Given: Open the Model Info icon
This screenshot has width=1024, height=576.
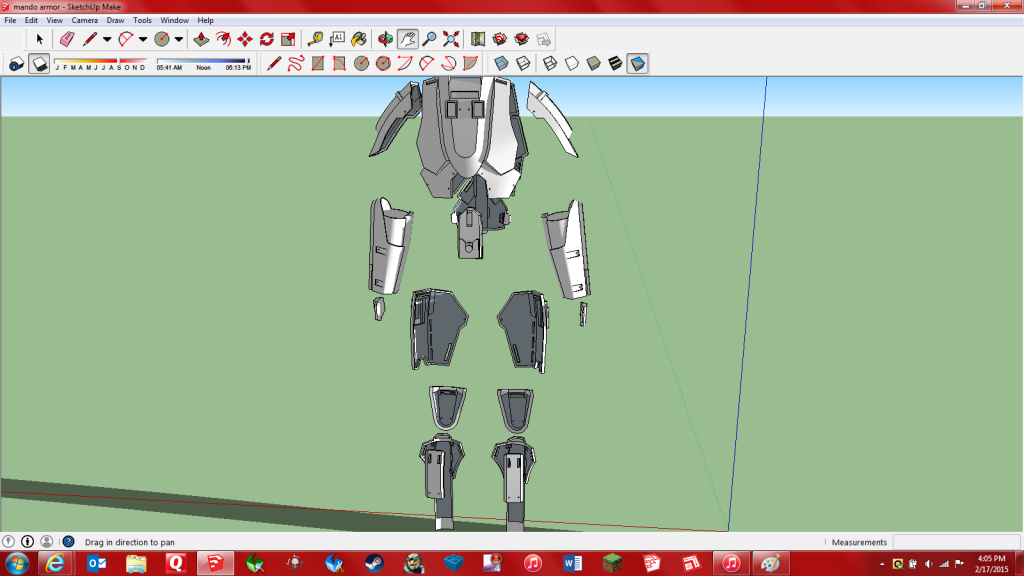Looking at the screenshot, I should (16, 63).
